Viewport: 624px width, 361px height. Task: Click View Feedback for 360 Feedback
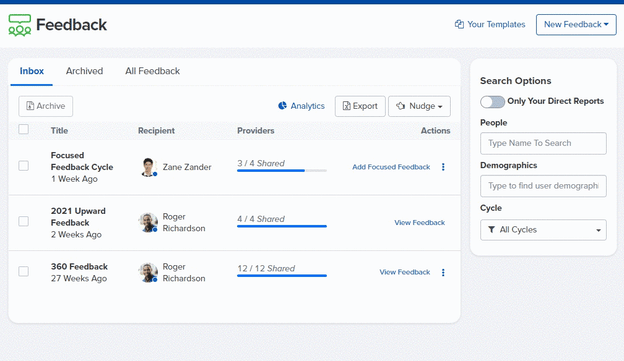(x=405, y=272)
